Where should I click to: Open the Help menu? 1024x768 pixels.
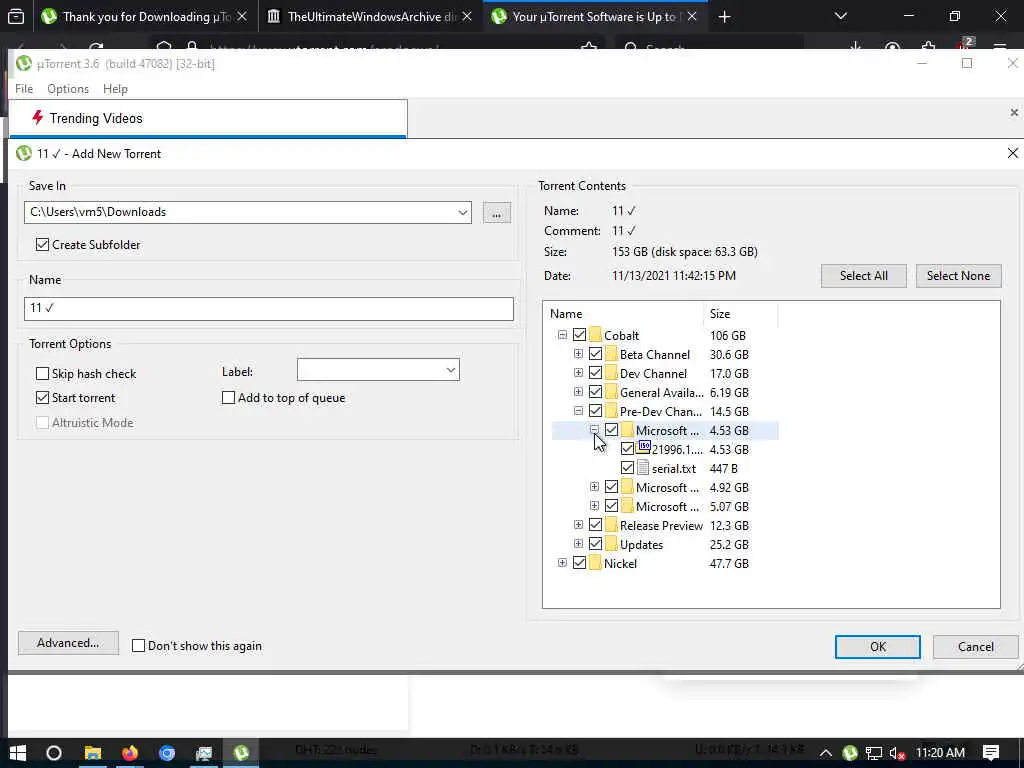click(x=116, y=89)
